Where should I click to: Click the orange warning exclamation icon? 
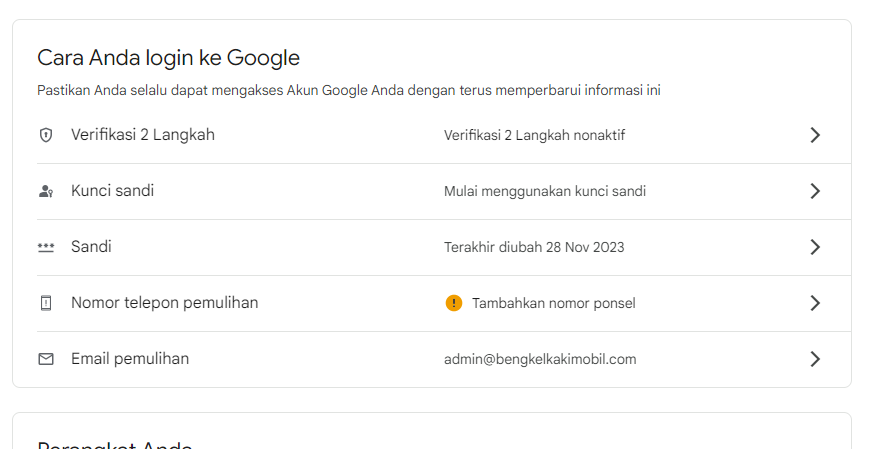[x=454, y=303]
